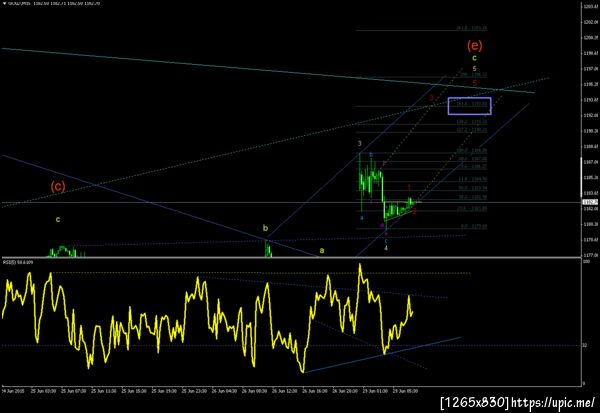Click the '25 Jun 03:00' time axis label
Screen dimensions: 600x413
[x=43, y=391]
